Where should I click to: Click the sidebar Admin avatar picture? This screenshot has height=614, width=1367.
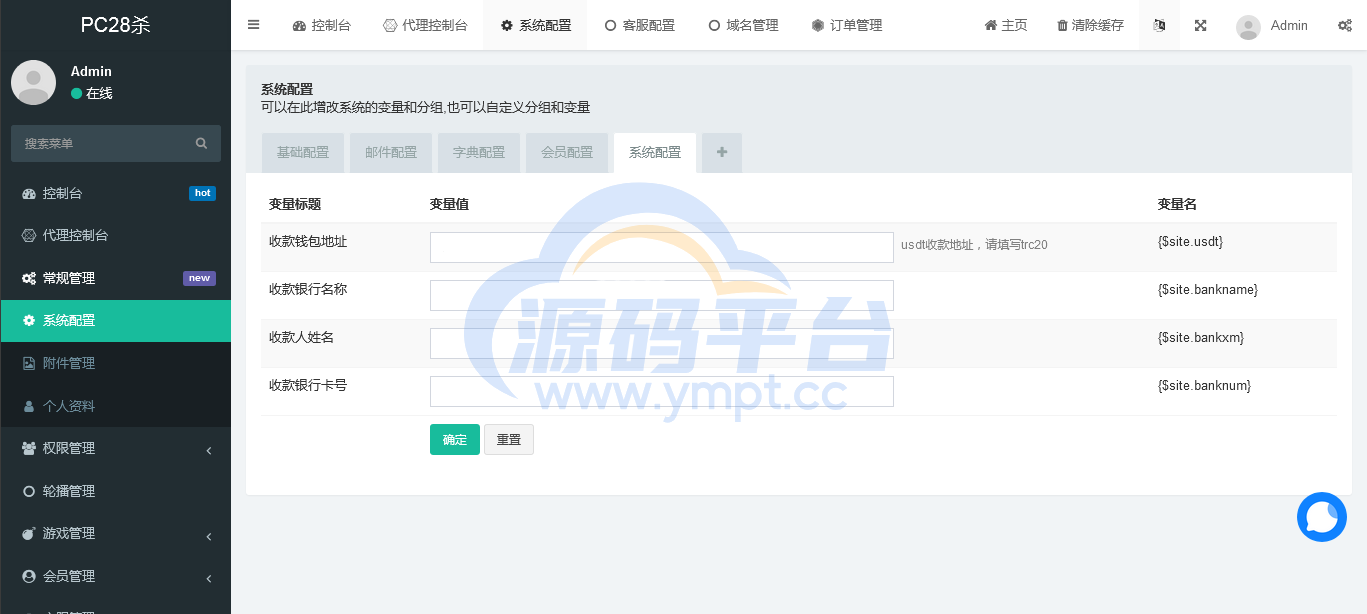coord(33,82)
